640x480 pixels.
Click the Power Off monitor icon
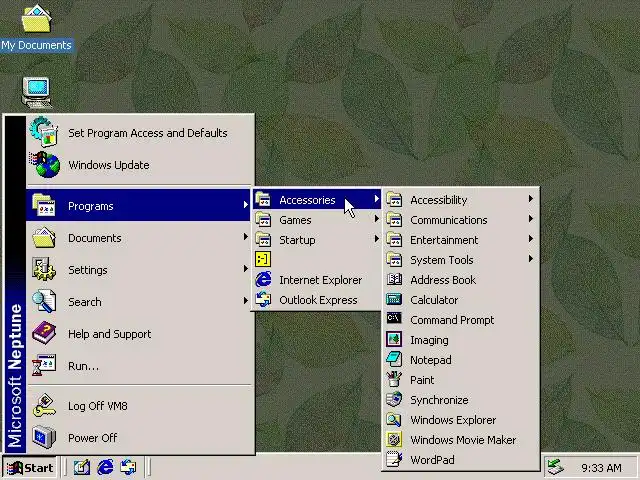click(44, 437)
